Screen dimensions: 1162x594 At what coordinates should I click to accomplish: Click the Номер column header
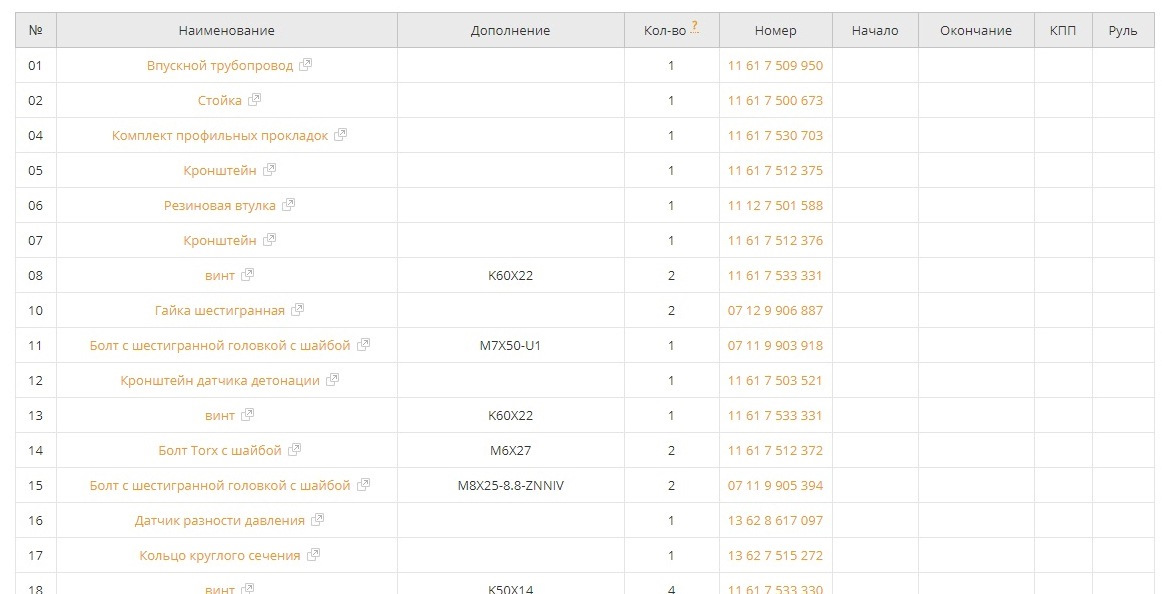coord(775,30)
